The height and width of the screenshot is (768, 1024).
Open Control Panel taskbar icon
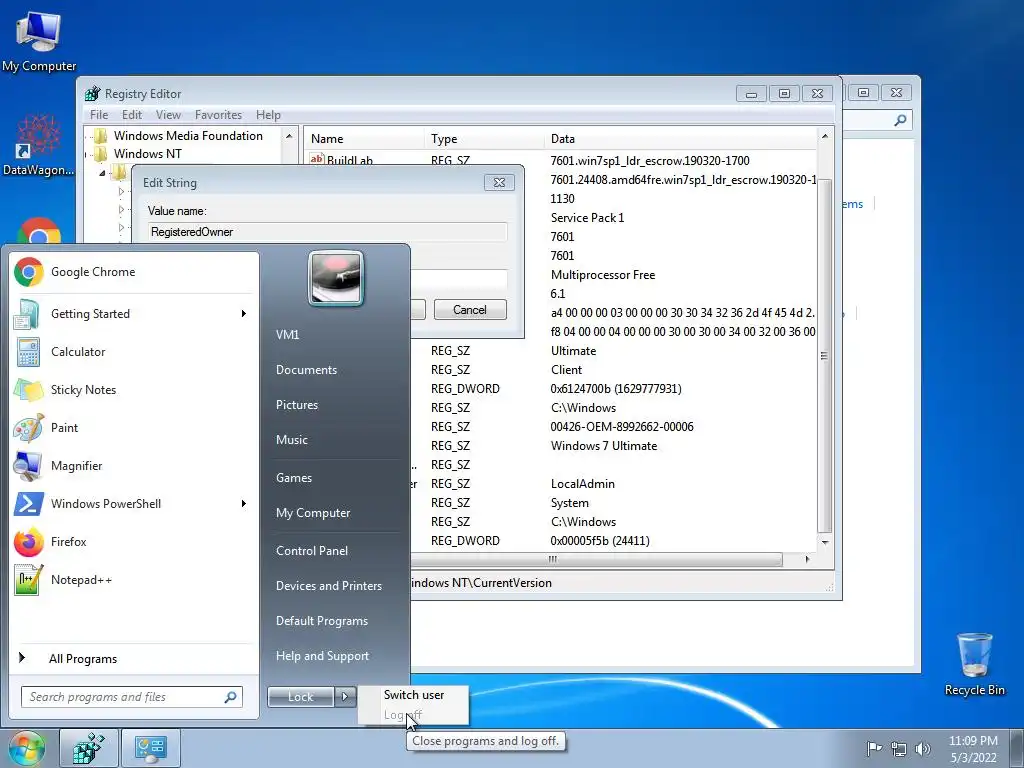pos(151,748)
